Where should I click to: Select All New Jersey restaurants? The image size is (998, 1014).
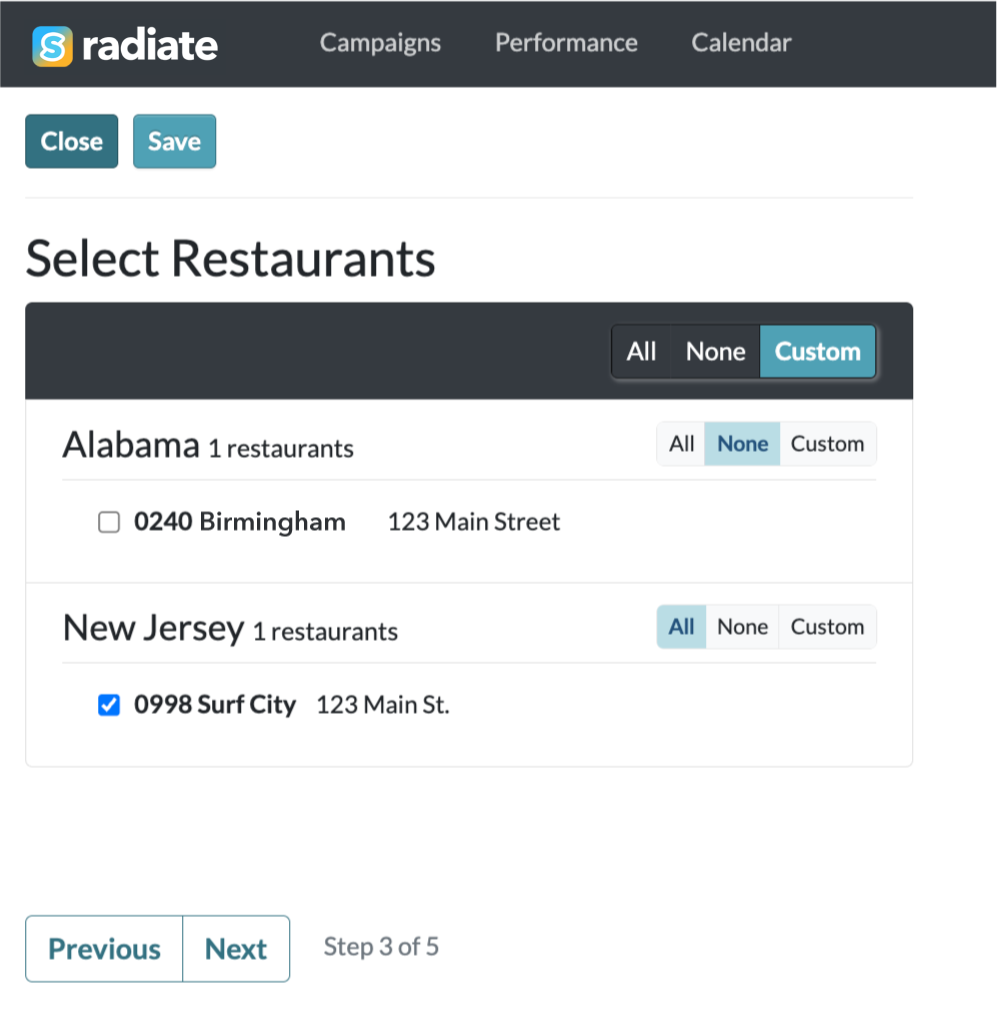681,627
